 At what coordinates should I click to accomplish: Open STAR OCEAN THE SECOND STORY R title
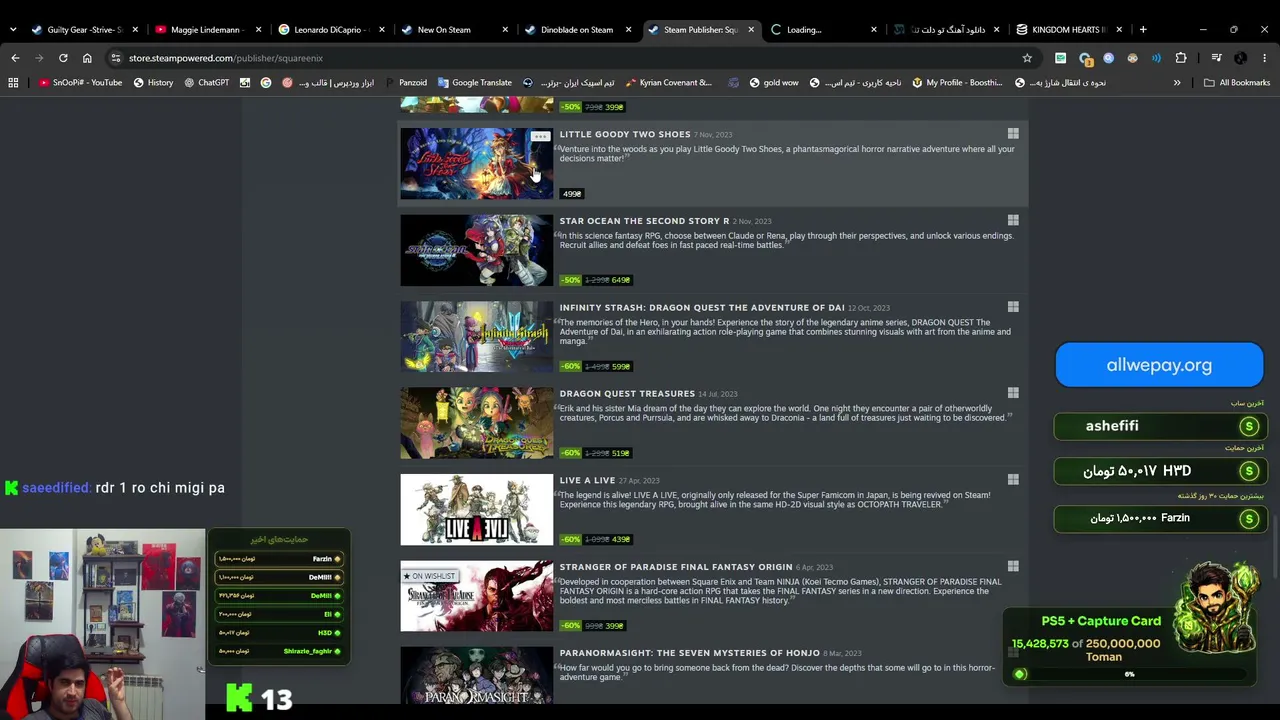click(644, 221)
